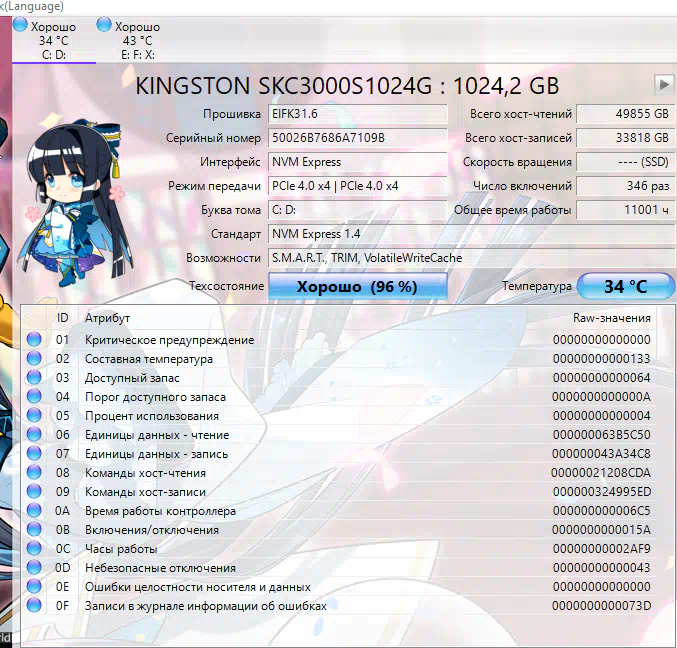The width and height of the screenshot is (677, 648).
Task: Select Время работы контроллера attribute text
Action: tap(160, 511)
